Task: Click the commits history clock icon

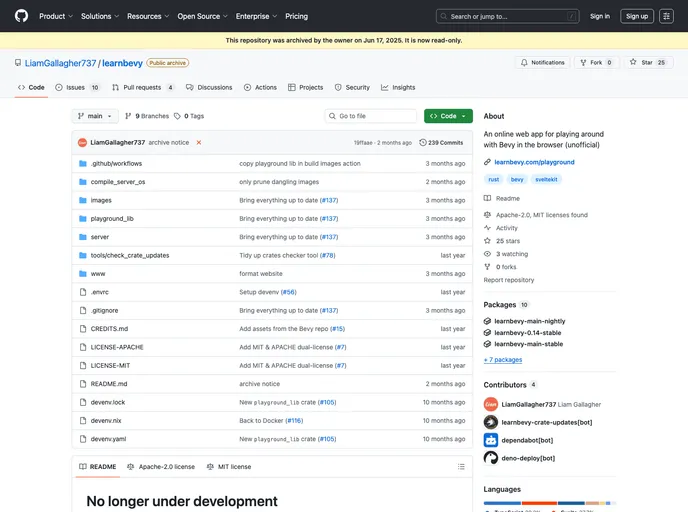Action: click(x=423, y=143)
